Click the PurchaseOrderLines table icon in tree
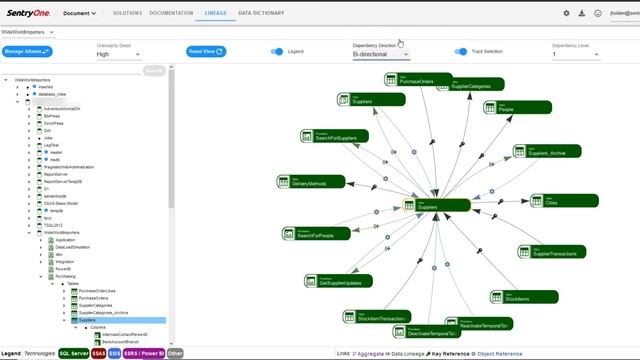 (74, 291)
